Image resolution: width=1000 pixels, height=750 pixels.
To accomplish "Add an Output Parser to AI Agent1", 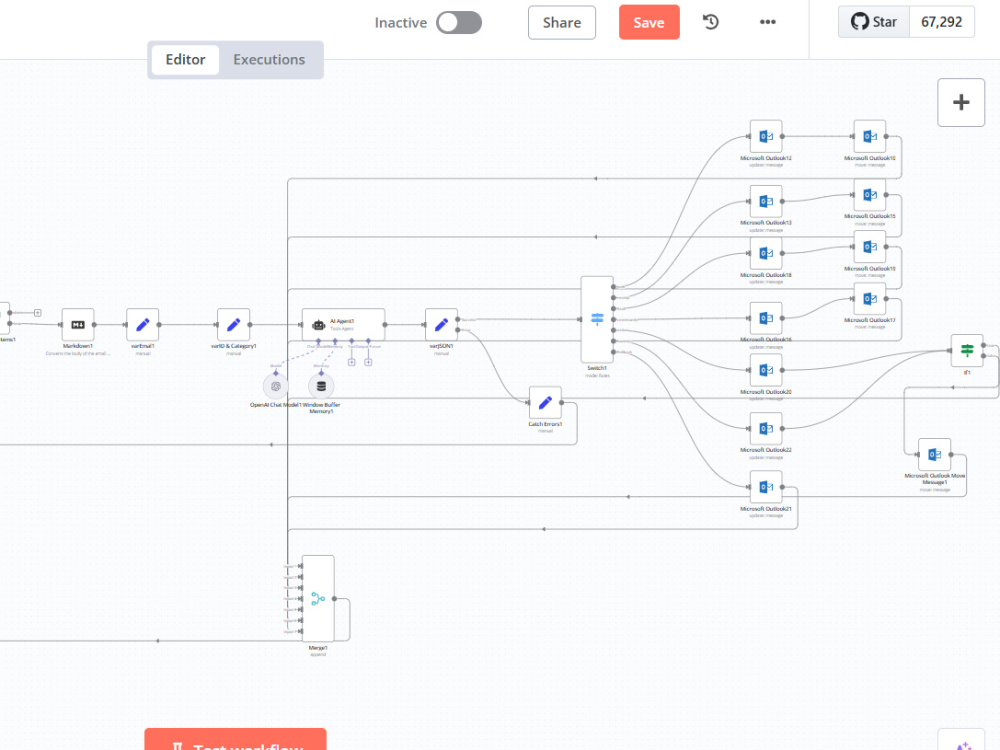I will pos(368,362).
